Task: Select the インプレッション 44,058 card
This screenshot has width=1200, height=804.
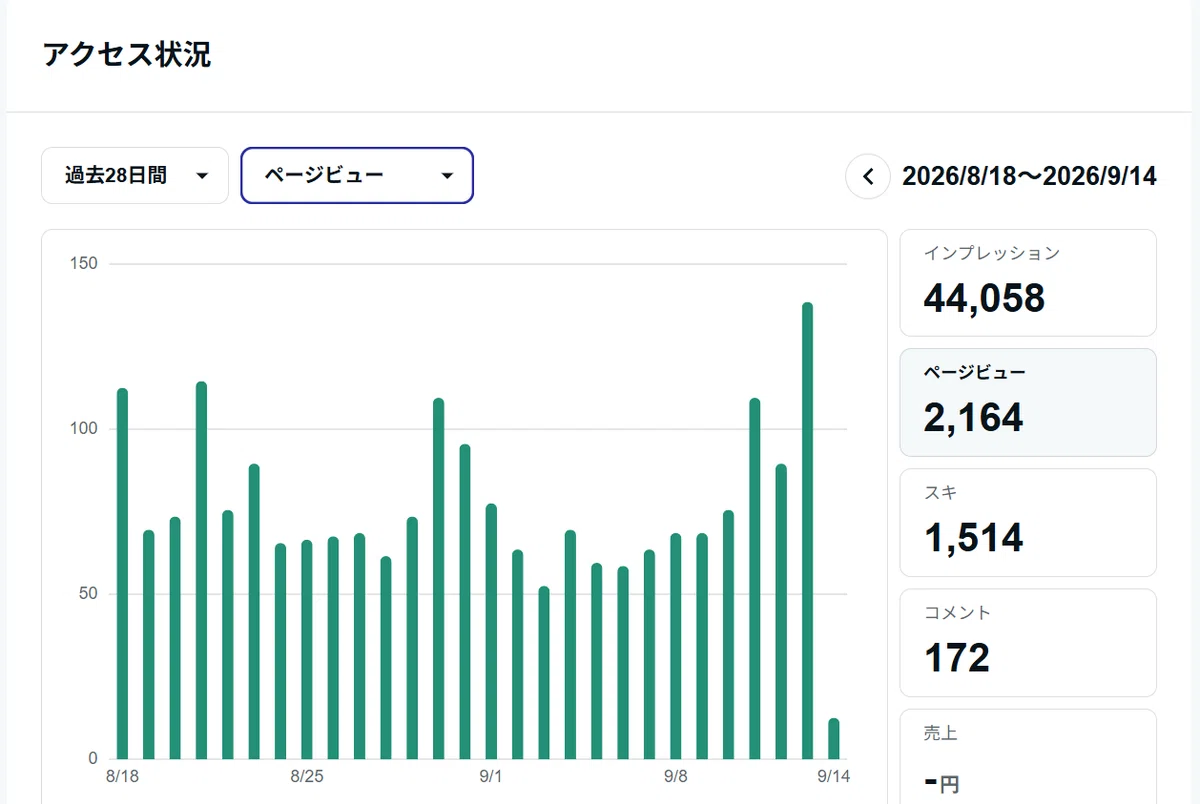Action: tap(1028, 283)
